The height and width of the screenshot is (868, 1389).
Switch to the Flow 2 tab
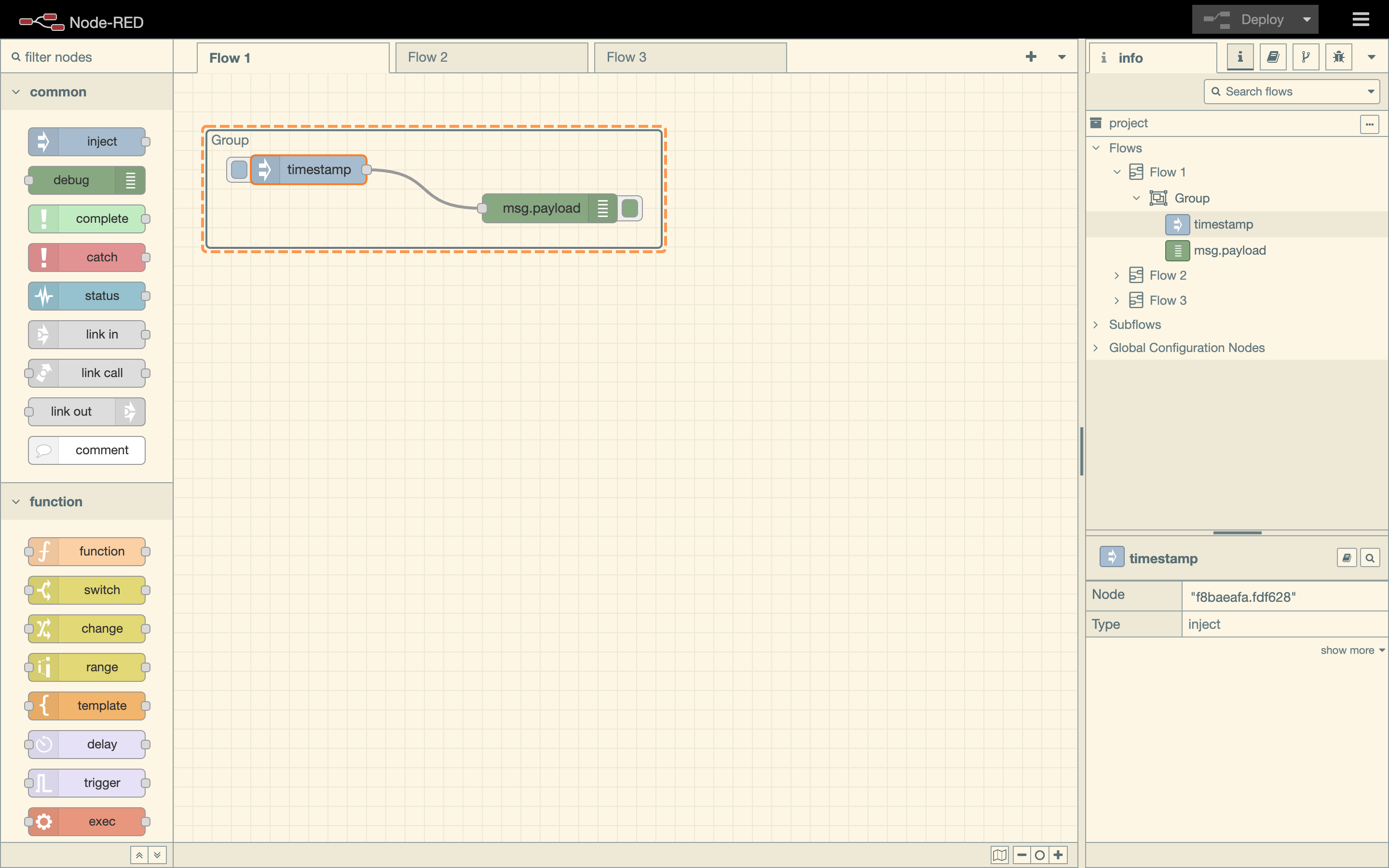click(x=491, y=57)
